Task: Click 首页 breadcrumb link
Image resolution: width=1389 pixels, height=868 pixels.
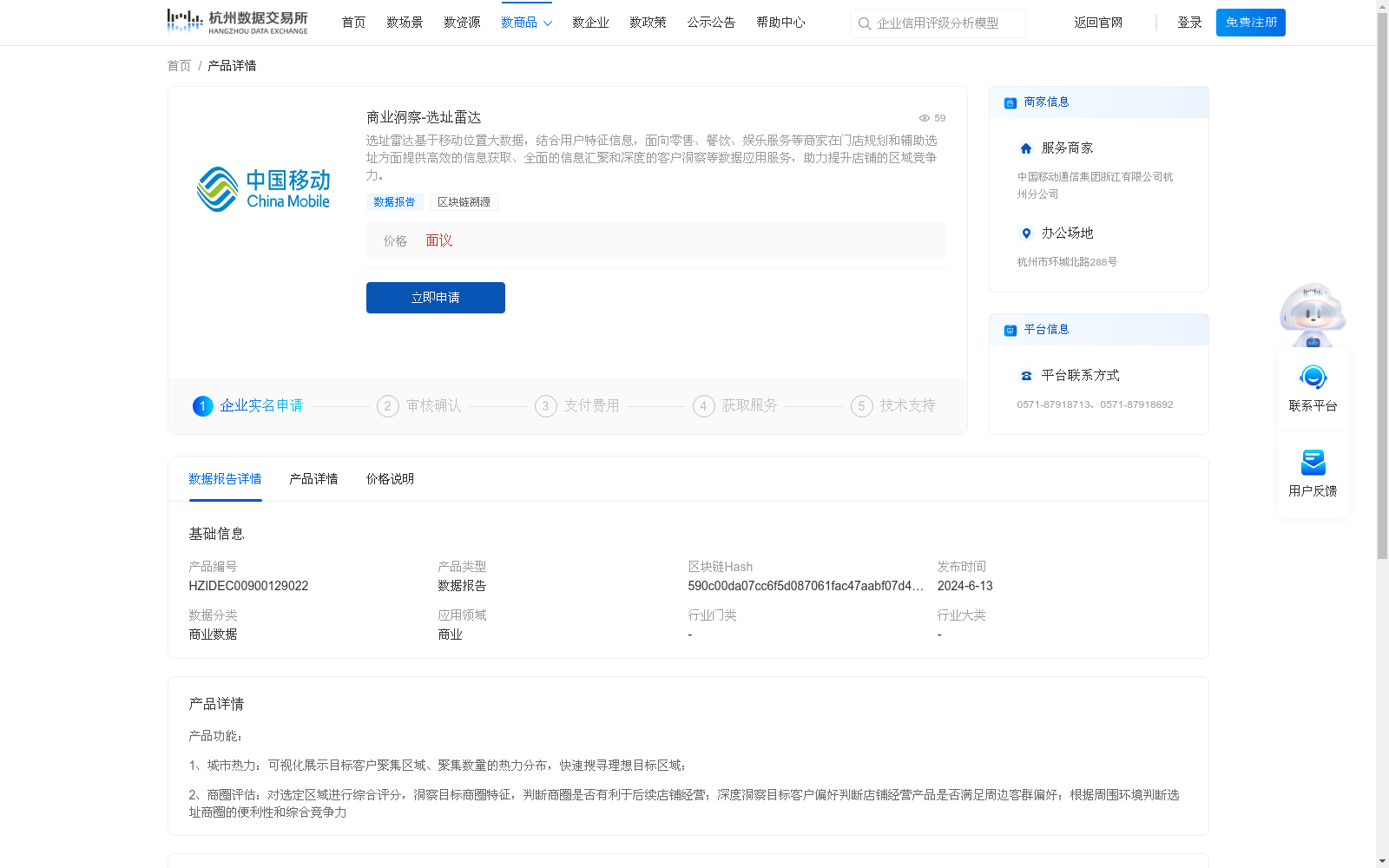Action: pos(179,66)
